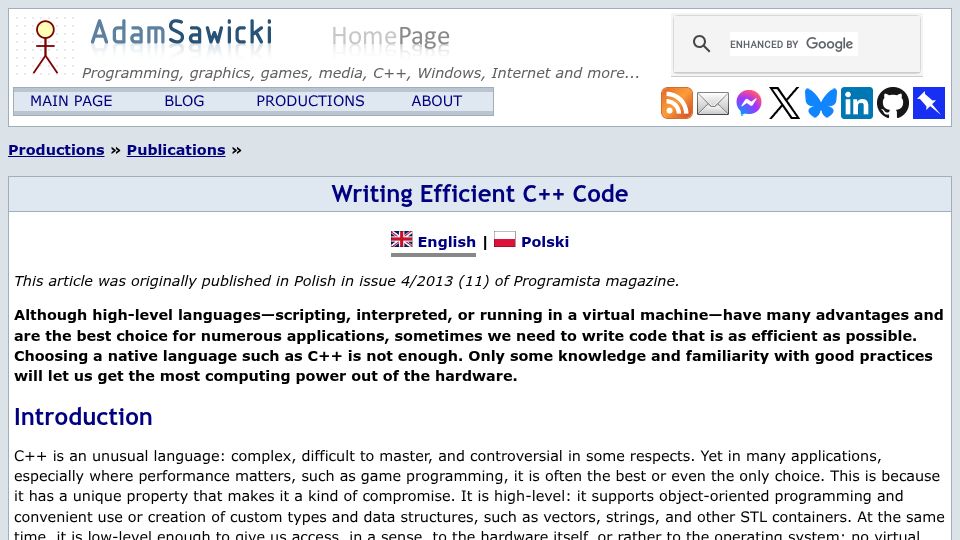
Task: Follow the Productions breadcrumb link
Action: 56,150
